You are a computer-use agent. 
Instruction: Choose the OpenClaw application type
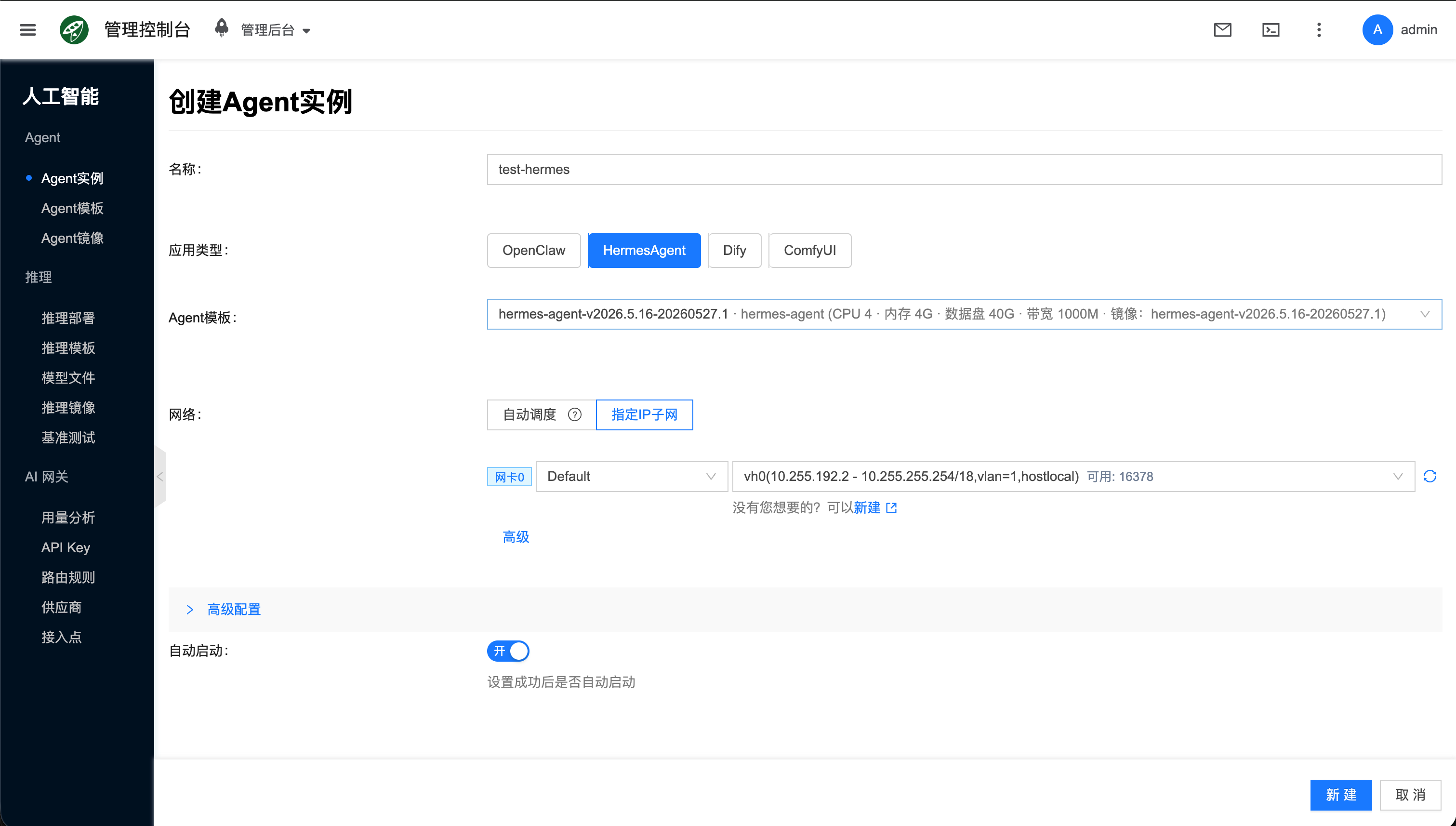pyautogui.click(x=534, y=250)
